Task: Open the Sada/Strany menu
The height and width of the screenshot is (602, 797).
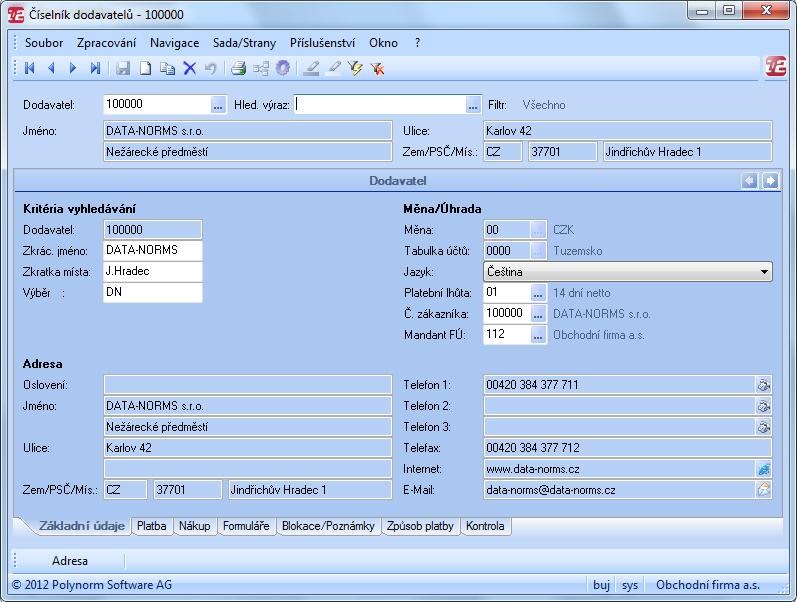Action: [x=244, y=43]
